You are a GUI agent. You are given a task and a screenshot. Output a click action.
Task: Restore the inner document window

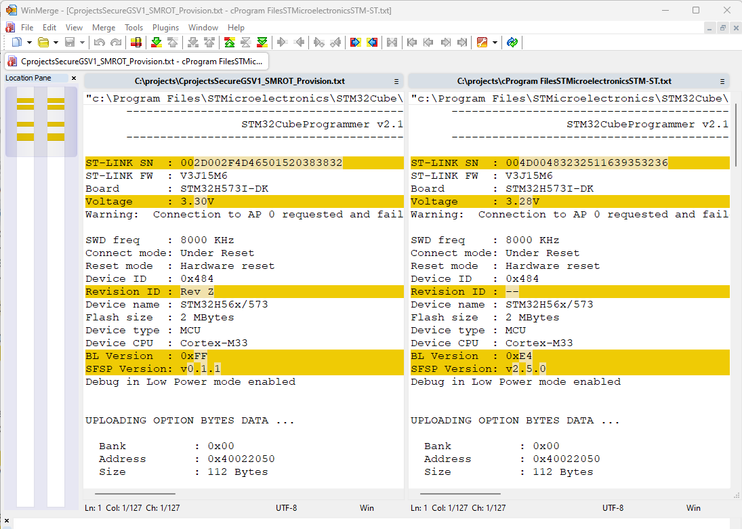[x=723, y=28]
